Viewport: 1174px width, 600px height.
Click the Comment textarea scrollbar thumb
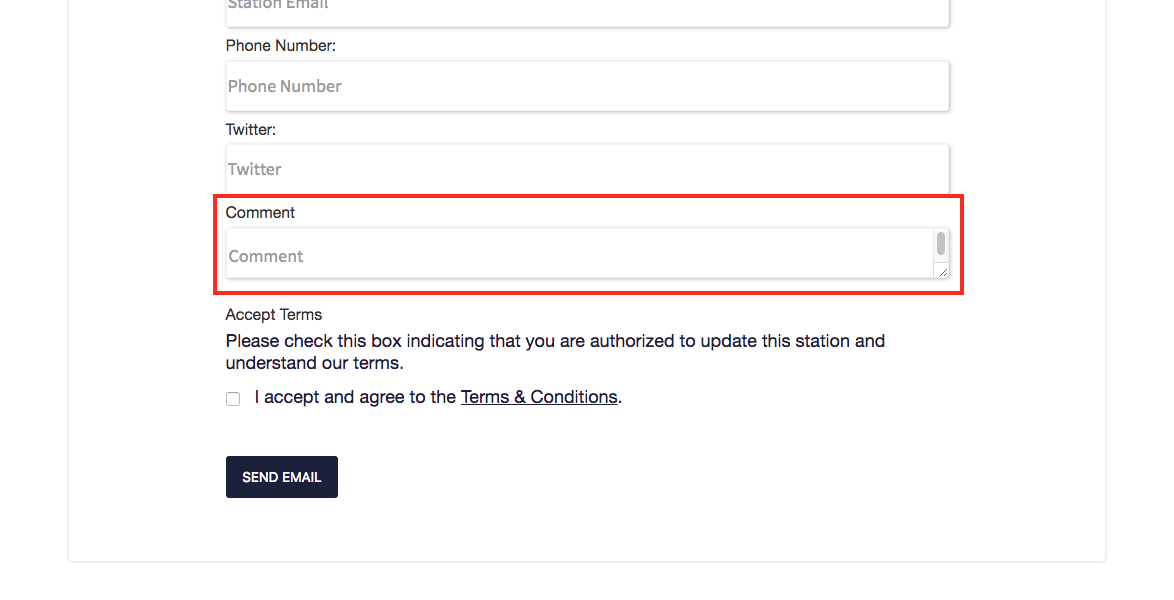940,243
